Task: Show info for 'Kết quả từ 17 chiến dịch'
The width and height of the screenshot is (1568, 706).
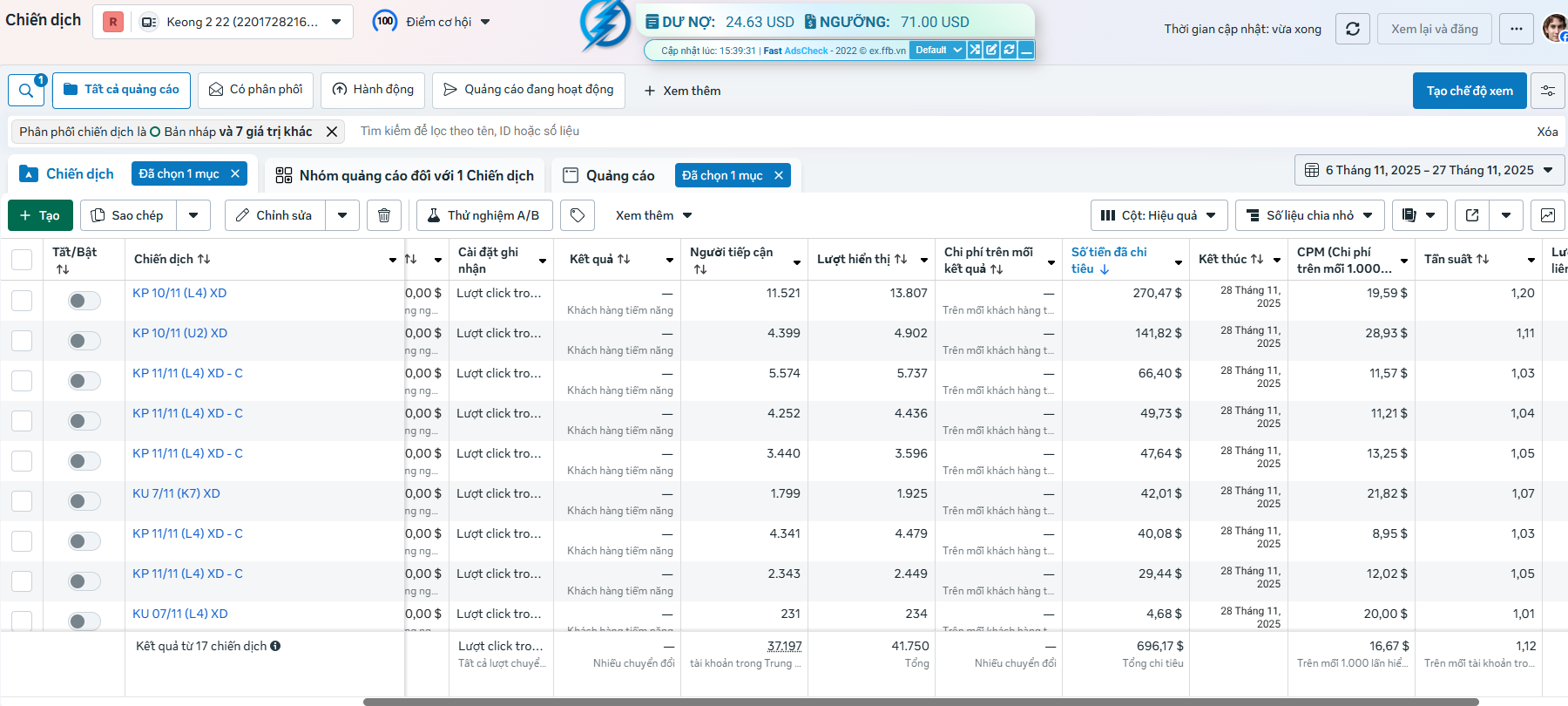Action: pos(275,646)
